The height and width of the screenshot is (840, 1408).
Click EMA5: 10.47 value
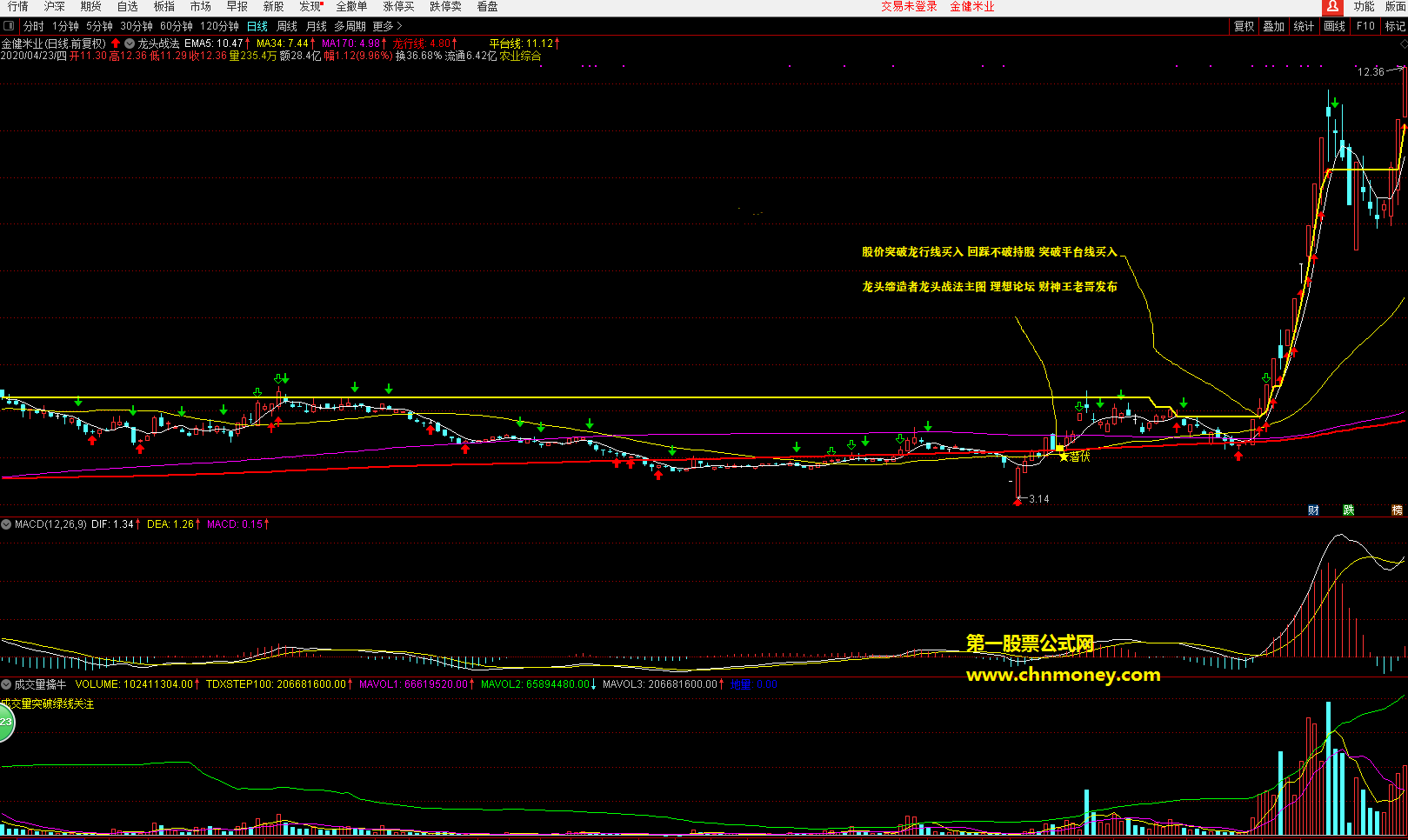[x=214, y=43]
